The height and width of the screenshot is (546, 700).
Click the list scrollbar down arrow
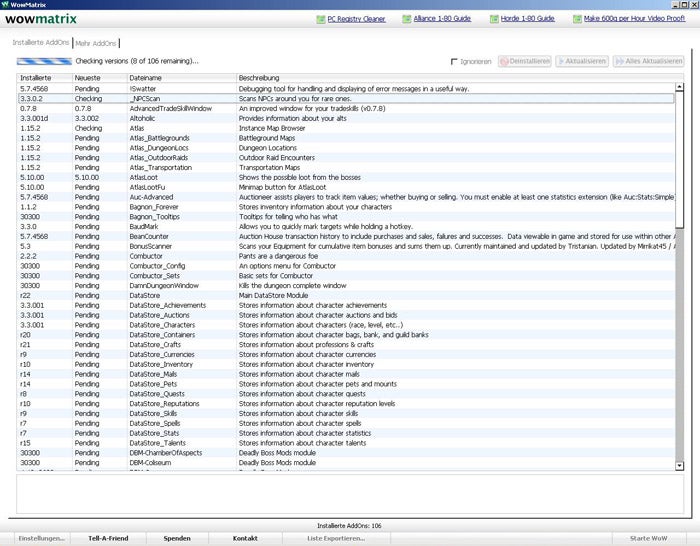pos(679,466)
